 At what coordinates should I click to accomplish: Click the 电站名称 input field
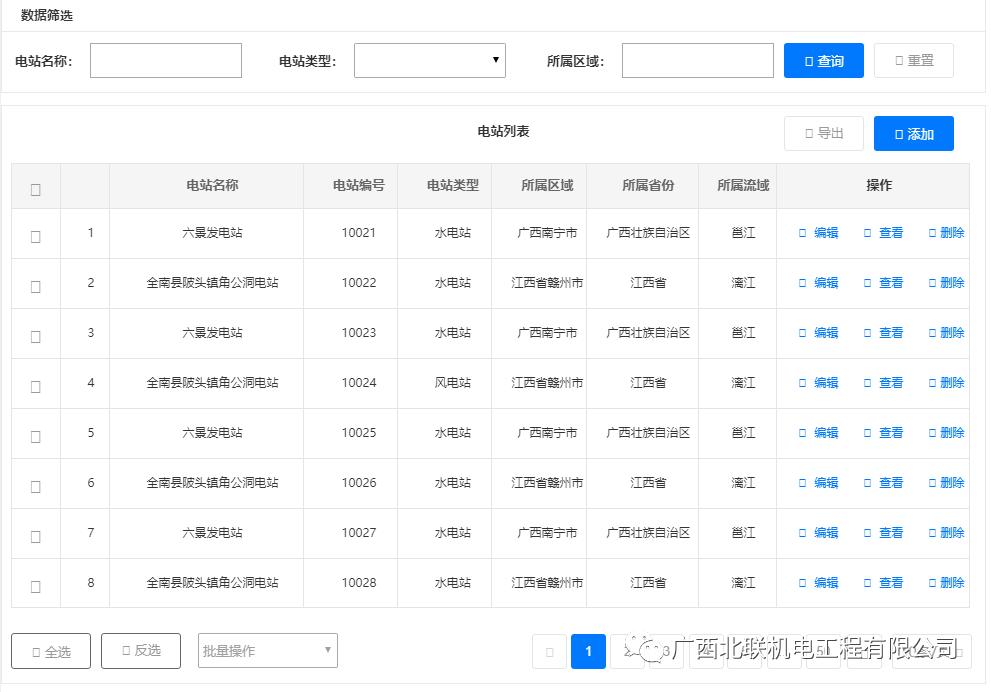tap(166, 61)
